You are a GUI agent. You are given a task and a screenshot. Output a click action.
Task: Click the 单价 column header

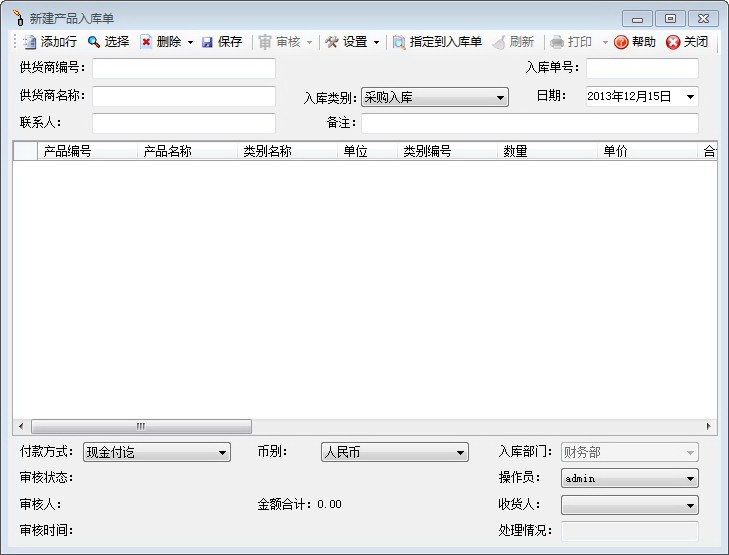(x=647, y=151)
